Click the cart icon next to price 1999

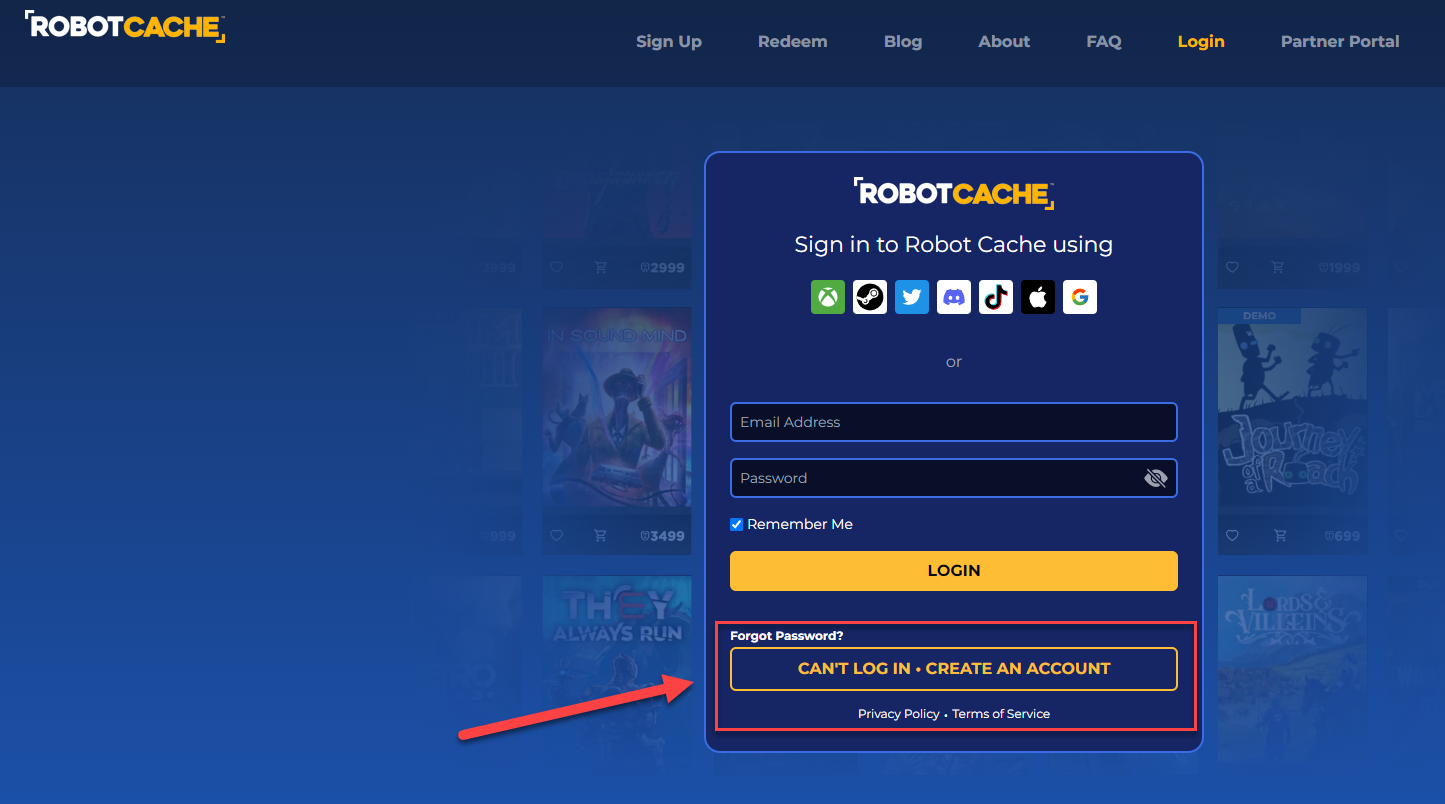pos(1280,267)
